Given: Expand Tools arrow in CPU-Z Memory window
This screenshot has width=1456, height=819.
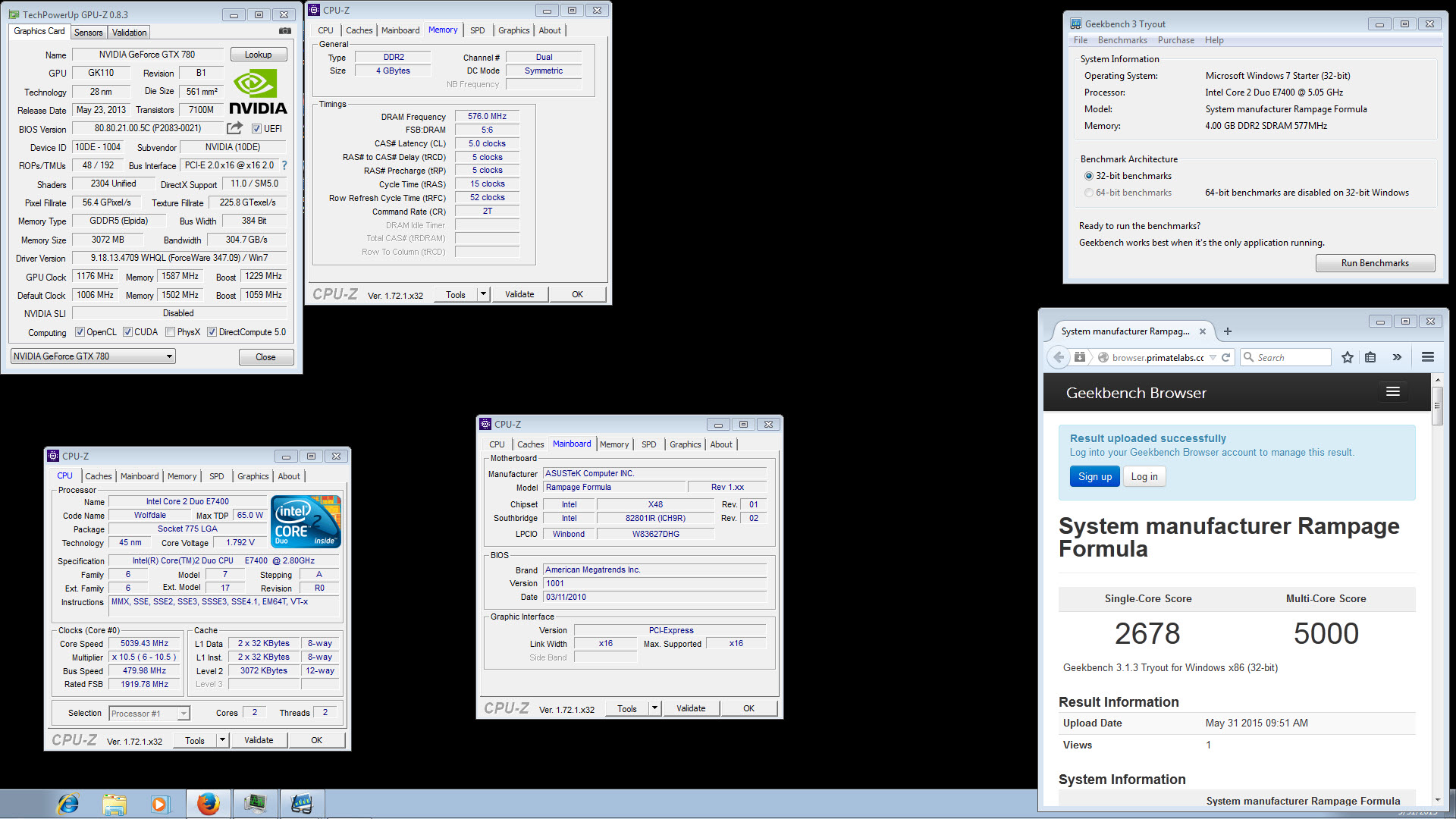Looking at the screenshot, I should pyautogui.click(x=483, y=294).
